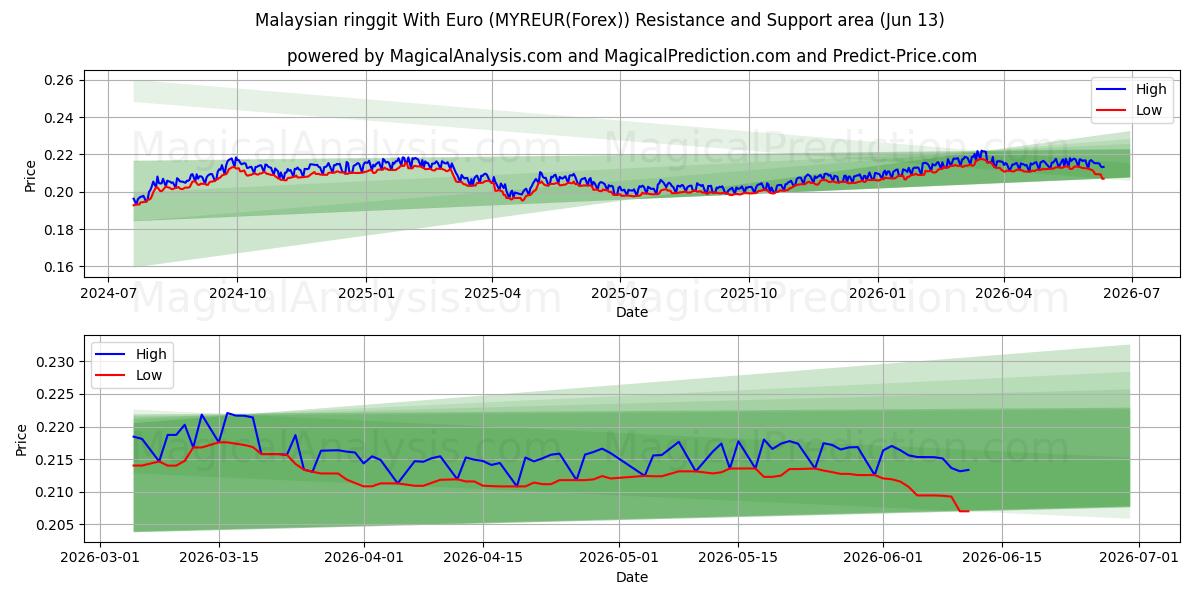Click the 0.205 tick on bottom price axis
Screen dimensions: 1200x600
click(x=57, y=525)
